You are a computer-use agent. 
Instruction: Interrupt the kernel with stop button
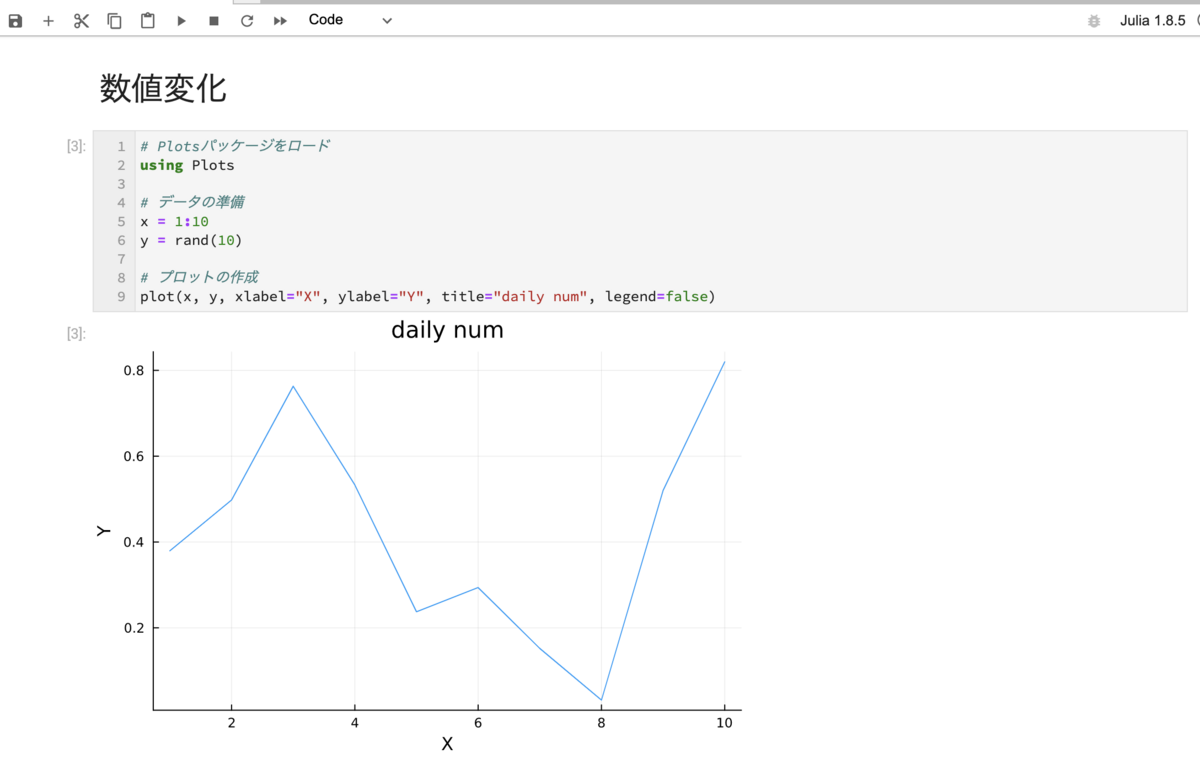pos(214,21)
